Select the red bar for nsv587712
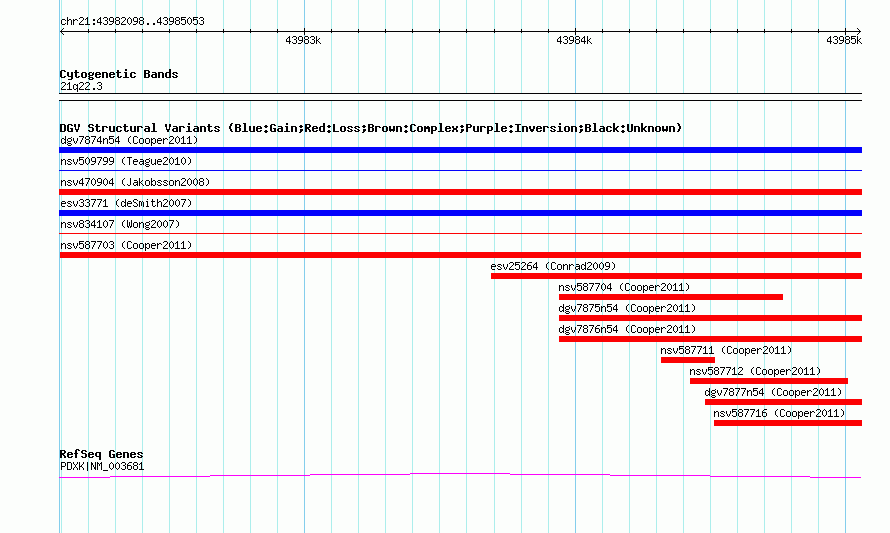Viewport: 890px width, 533px height. click(769, 381)
